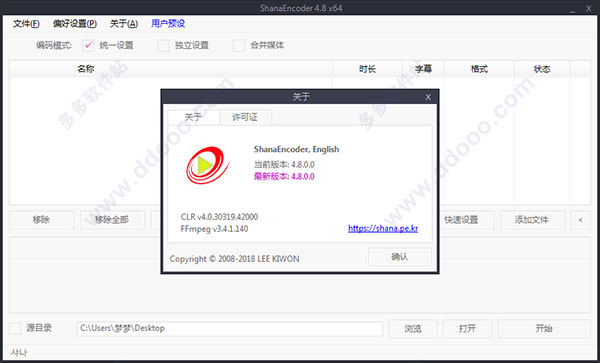Close the 关于 dialog with X
The height and width of the screenshot is (363, 600).
tap(428, 97)
